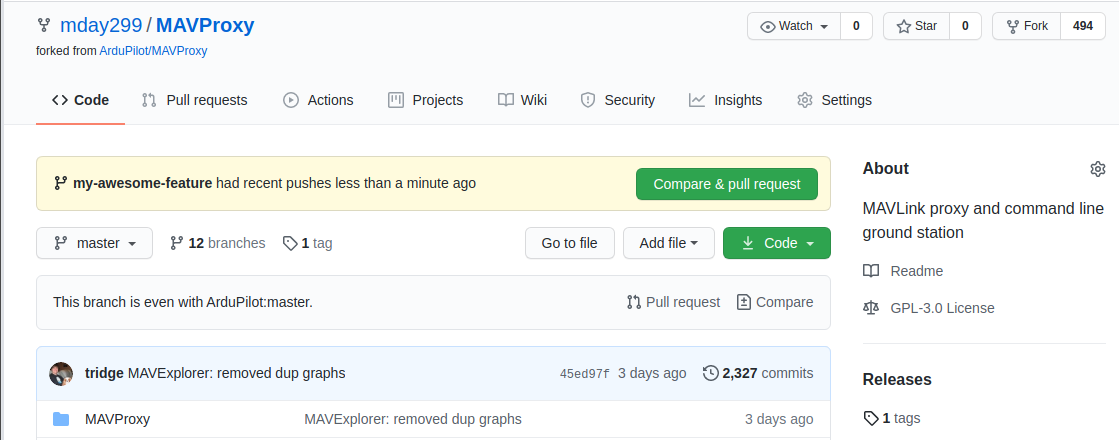Open the MAVProxy repository name link
Viewport: 1119px width, 440px height.
coord(205,26)
